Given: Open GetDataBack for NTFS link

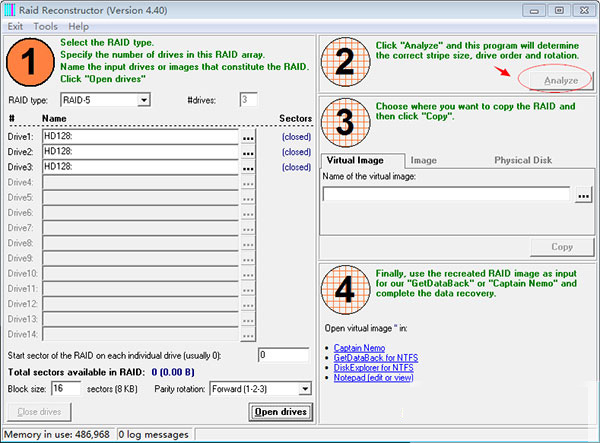Looking at the screenshot, I should pyautogui.click(x=377, y=358).
